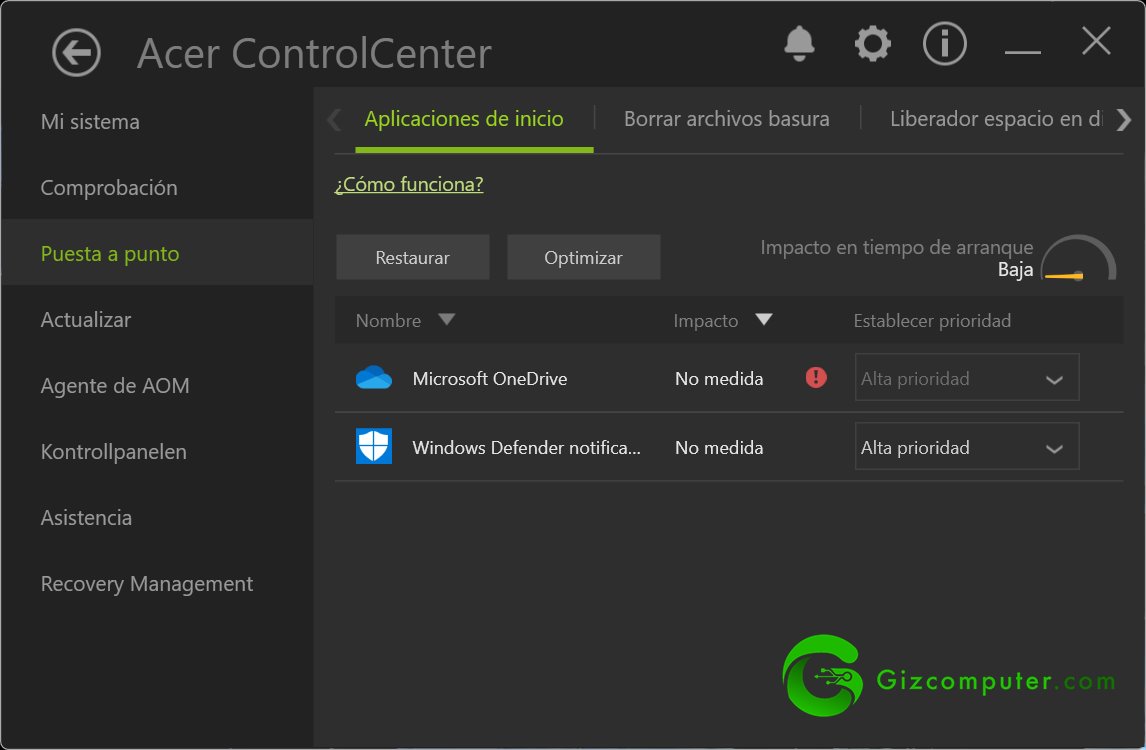Image resolution: width=1146 pixels, height=750 pixels.
Task: Switch to Liberador espacio en disco tab
Action: (x=995, y=118)
